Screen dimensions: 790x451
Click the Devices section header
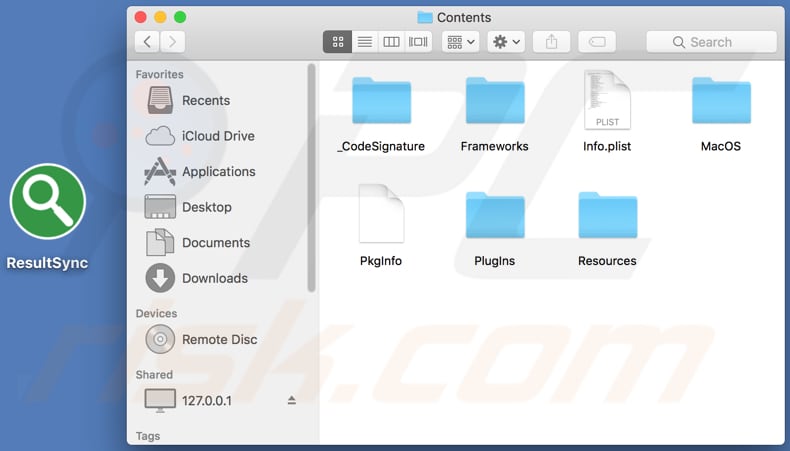pos(156,313)
